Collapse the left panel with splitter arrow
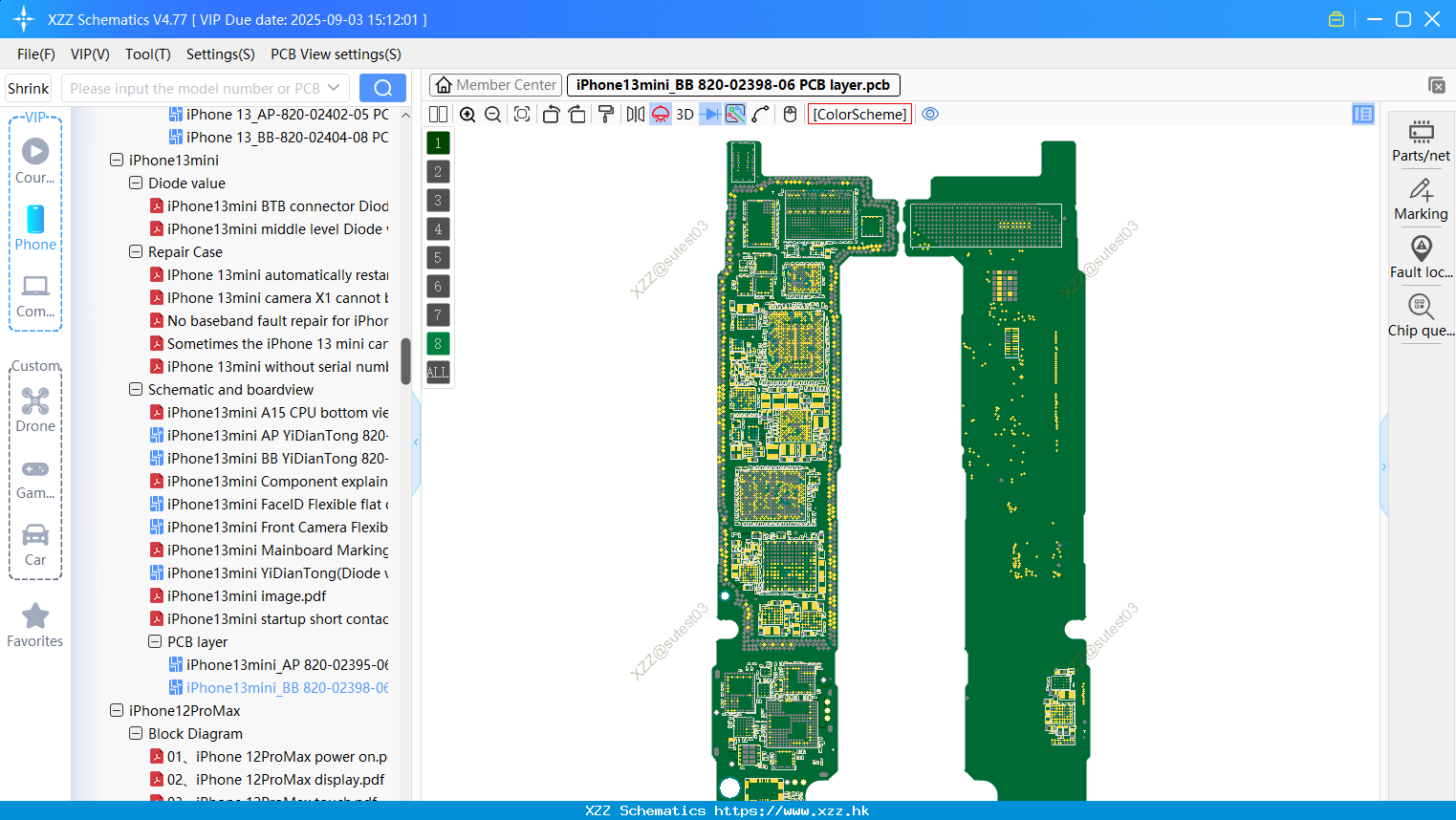 click(416, 442)
